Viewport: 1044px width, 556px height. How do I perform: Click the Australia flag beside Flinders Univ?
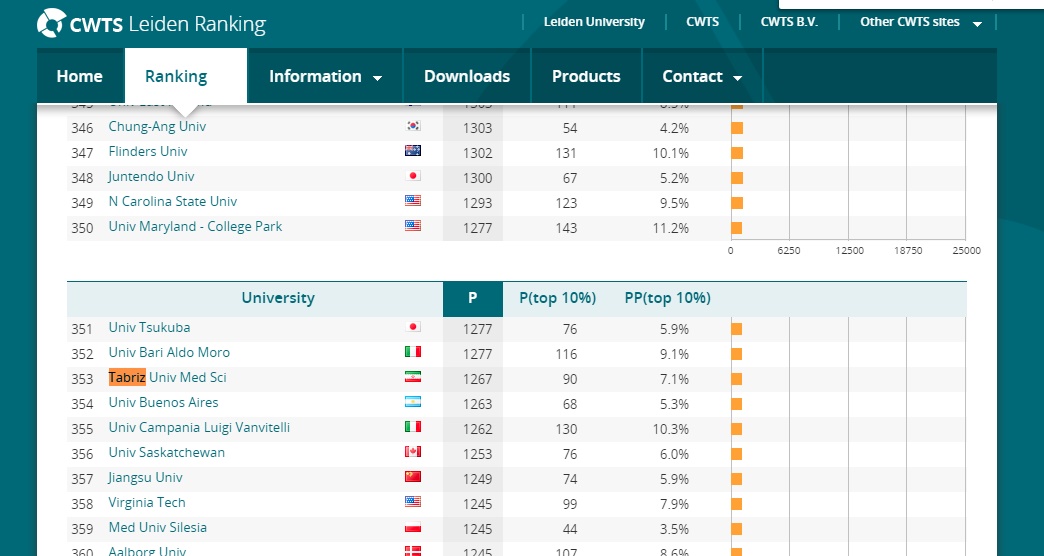412,152
